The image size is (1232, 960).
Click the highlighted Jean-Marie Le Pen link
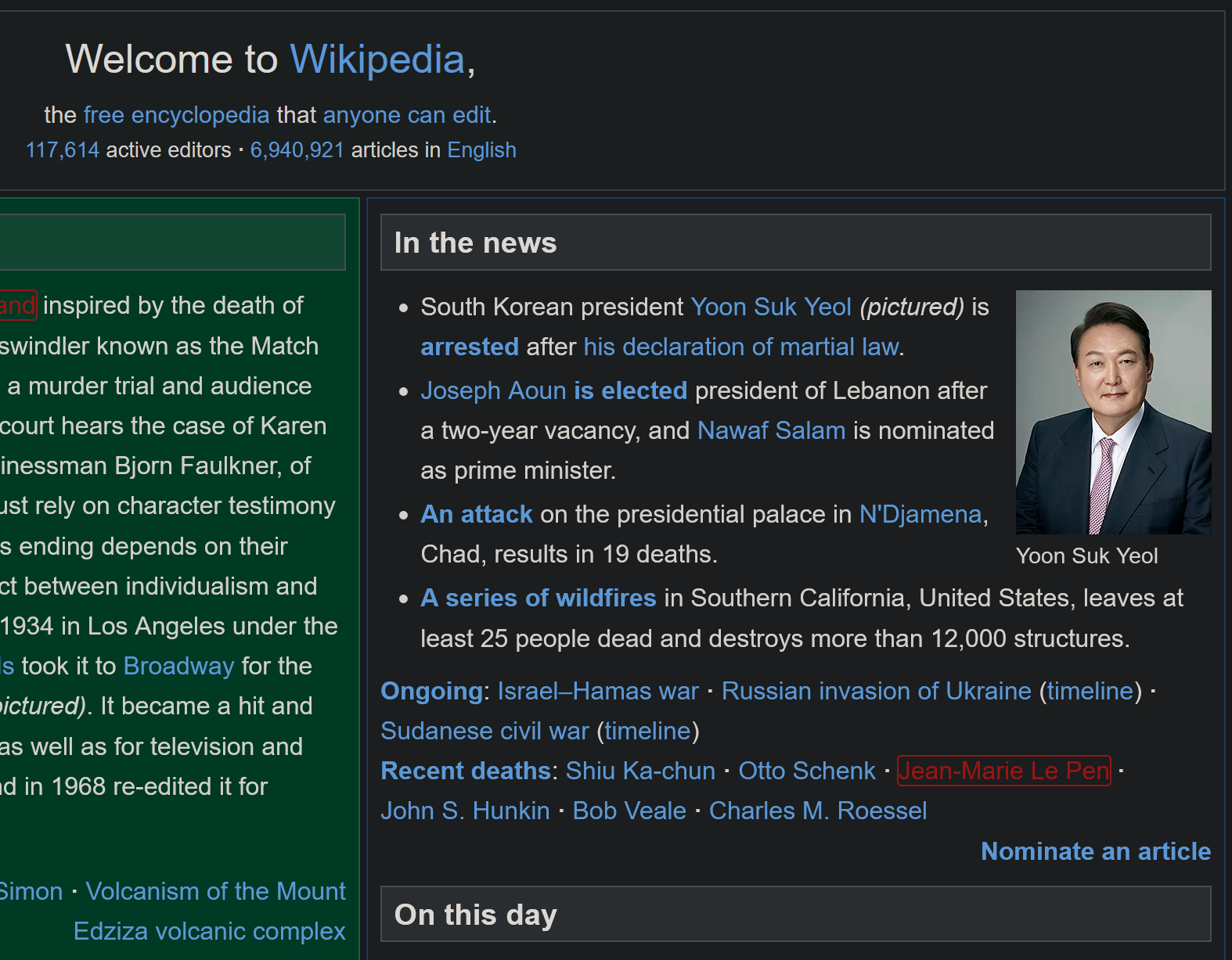1003,771
